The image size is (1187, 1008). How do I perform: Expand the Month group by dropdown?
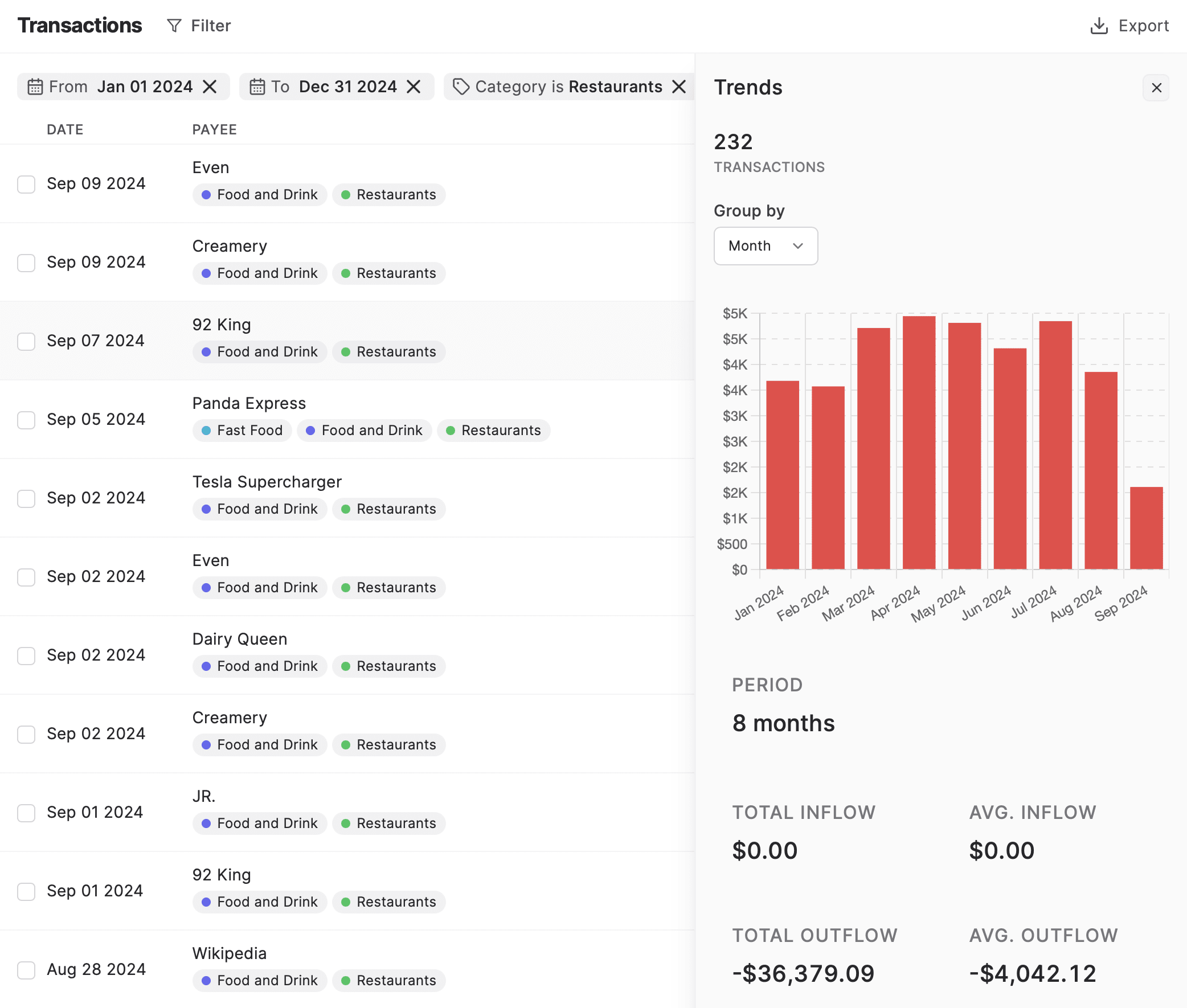[x=766, y=245]
